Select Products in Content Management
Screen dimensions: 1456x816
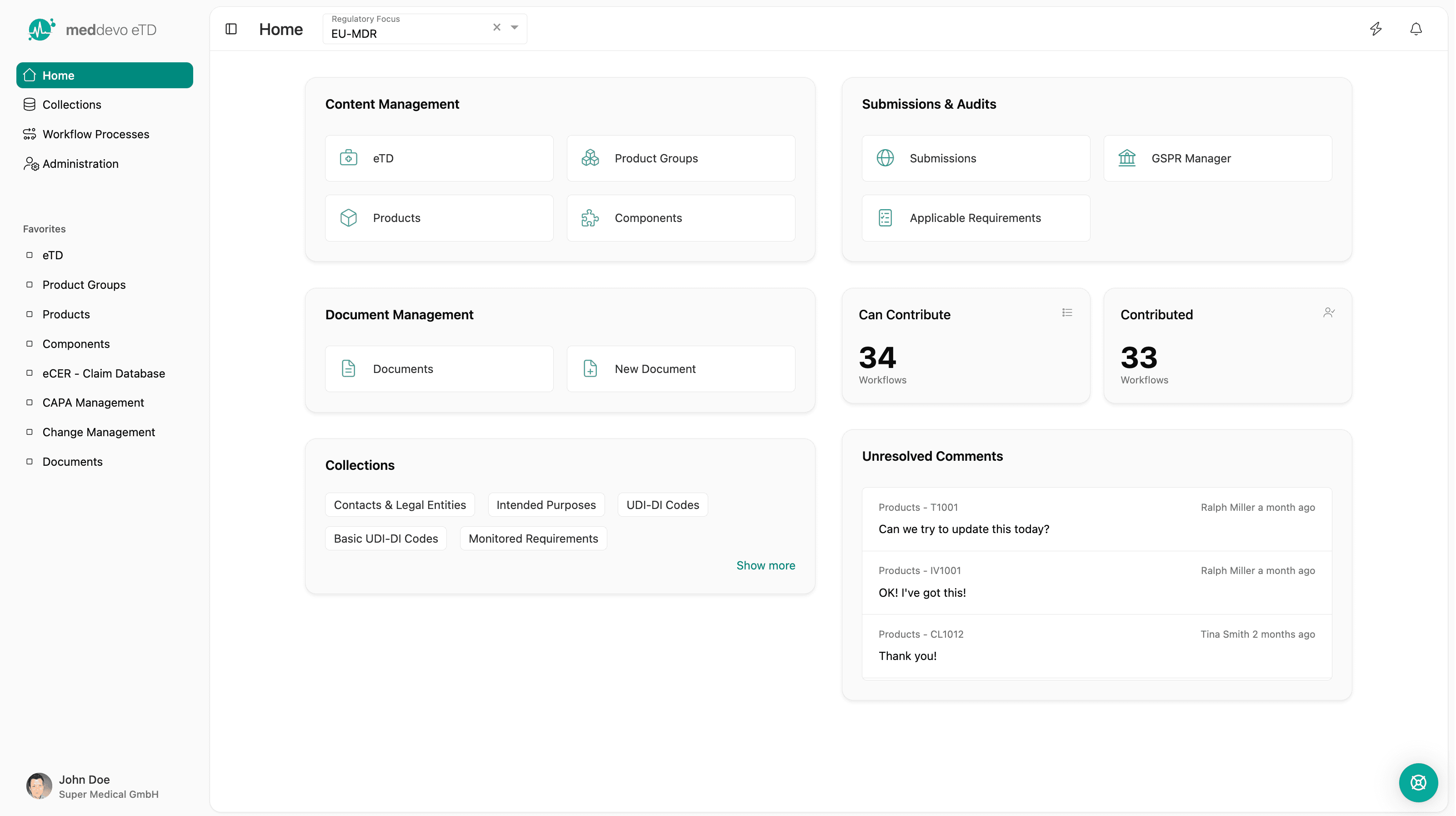(439, 218)
